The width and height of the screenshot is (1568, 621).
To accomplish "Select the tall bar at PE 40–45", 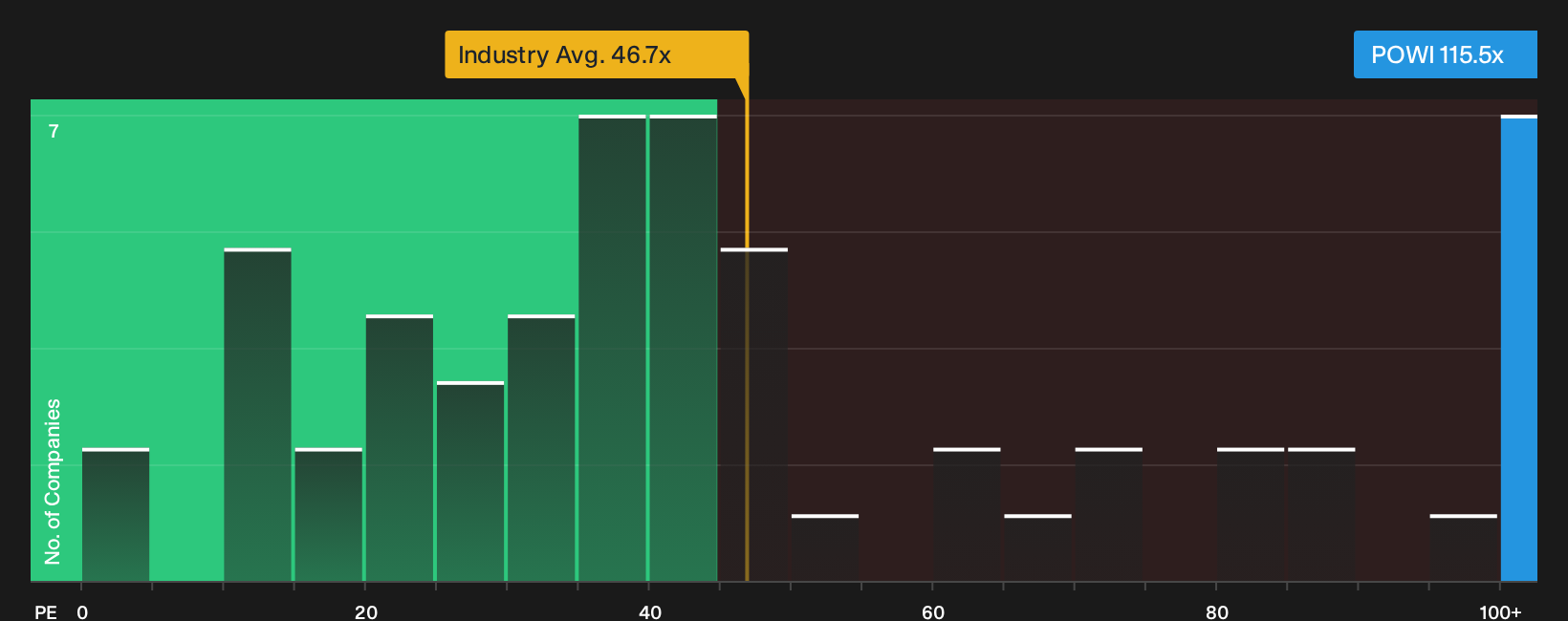I will coord(684,348).
